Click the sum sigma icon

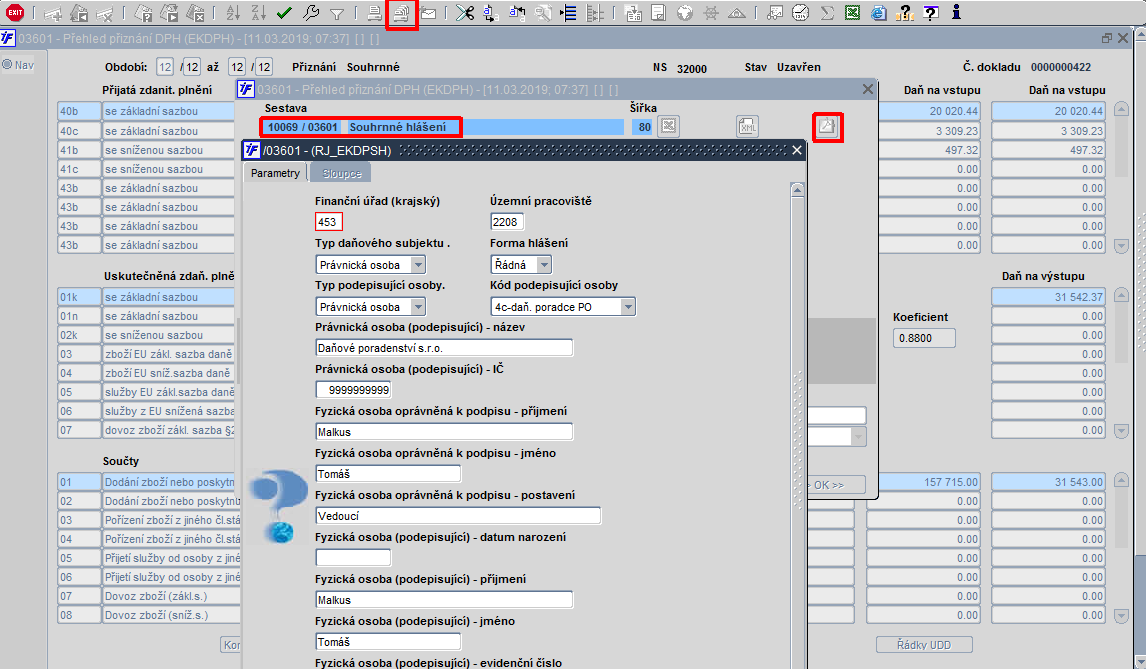tap(827, 13)
